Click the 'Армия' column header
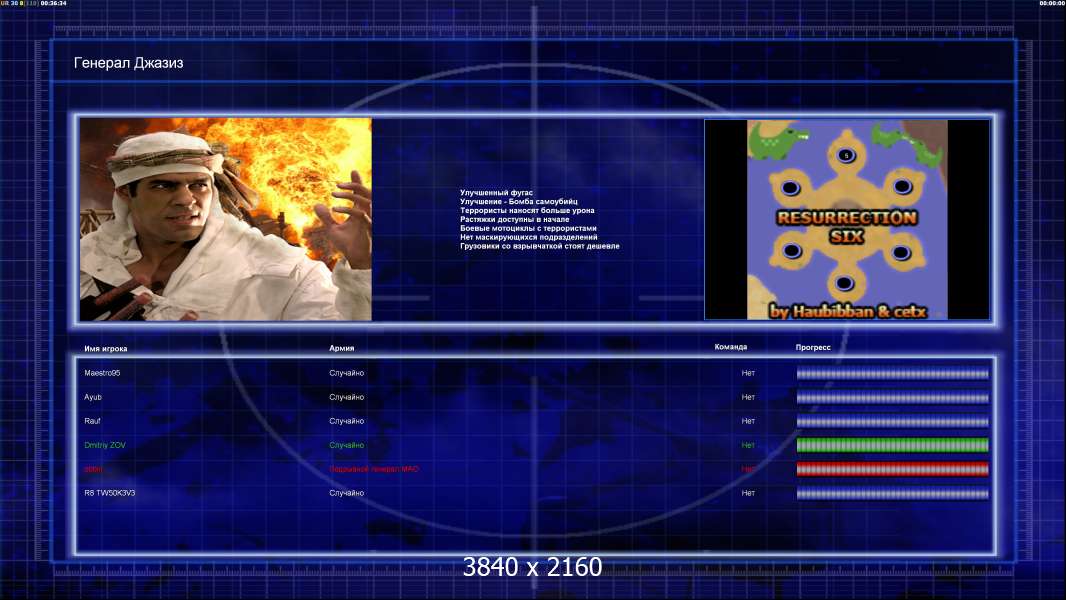 (x=341, y=348)
